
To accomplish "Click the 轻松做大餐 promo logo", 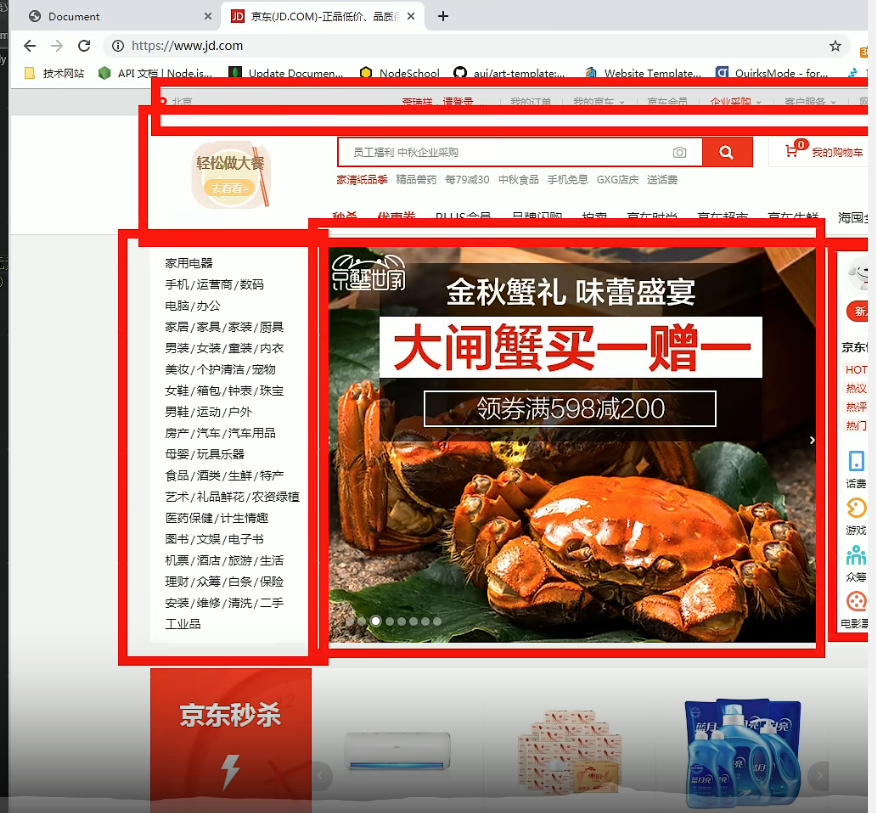I will coord(231,174).
